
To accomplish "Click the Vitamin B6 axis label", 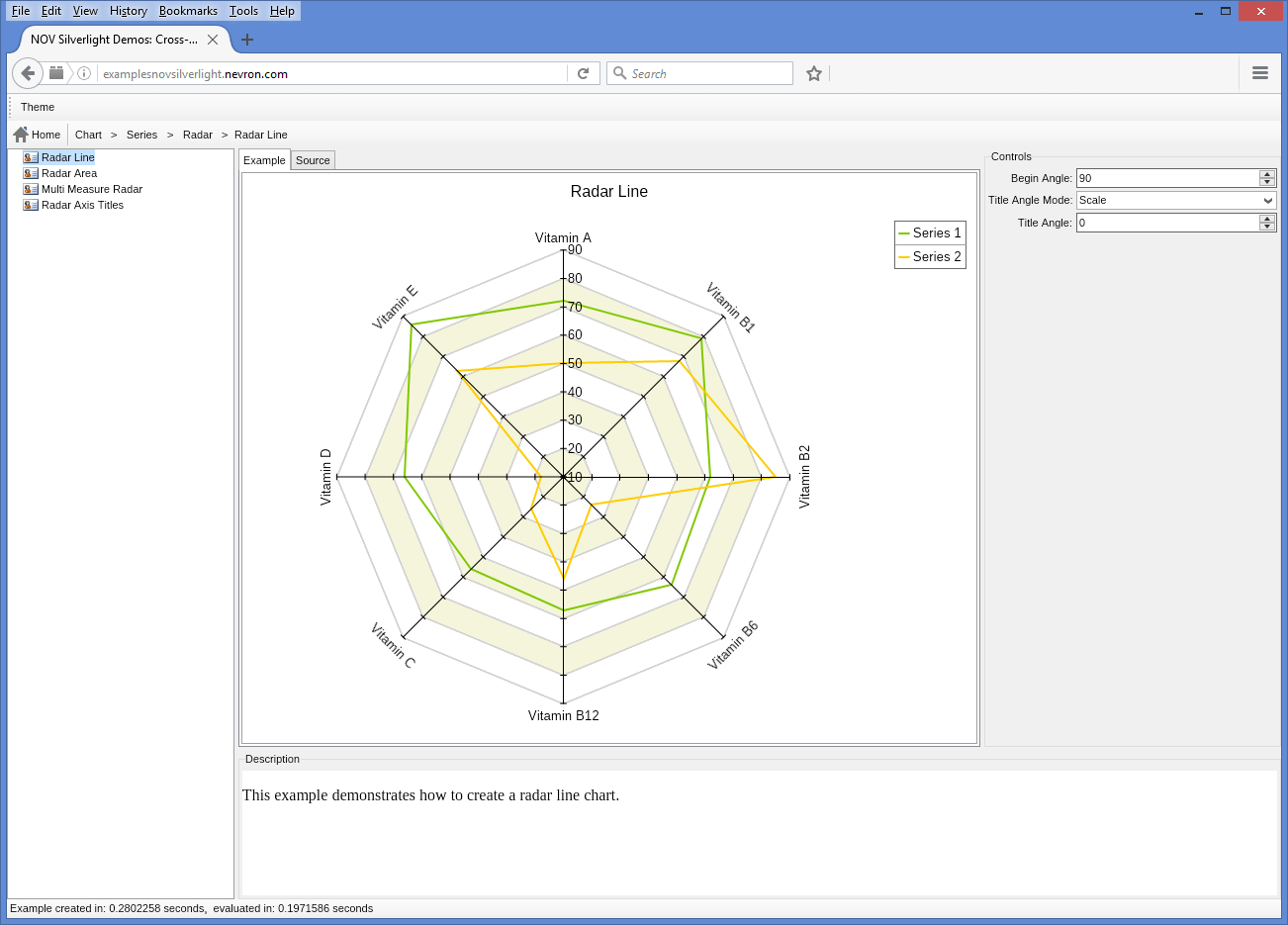I will tap(733, 645).
